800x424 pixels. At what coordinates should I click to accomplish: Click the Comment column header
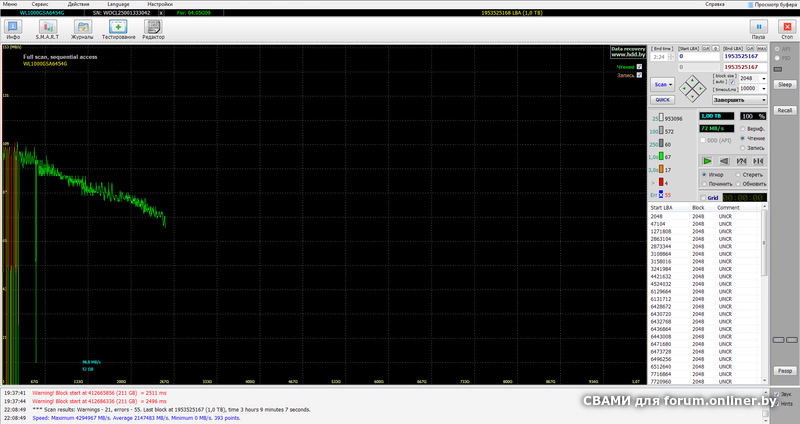click(728, 208)
